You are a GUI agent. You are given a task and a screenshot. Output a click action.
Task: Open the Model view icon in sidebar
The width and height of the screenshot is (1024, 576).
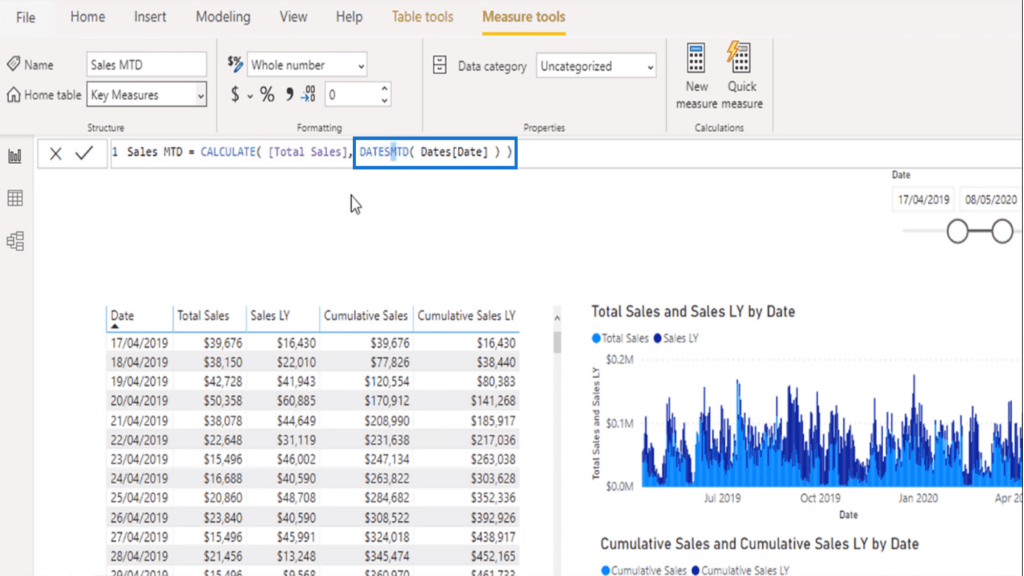(15, 241)
